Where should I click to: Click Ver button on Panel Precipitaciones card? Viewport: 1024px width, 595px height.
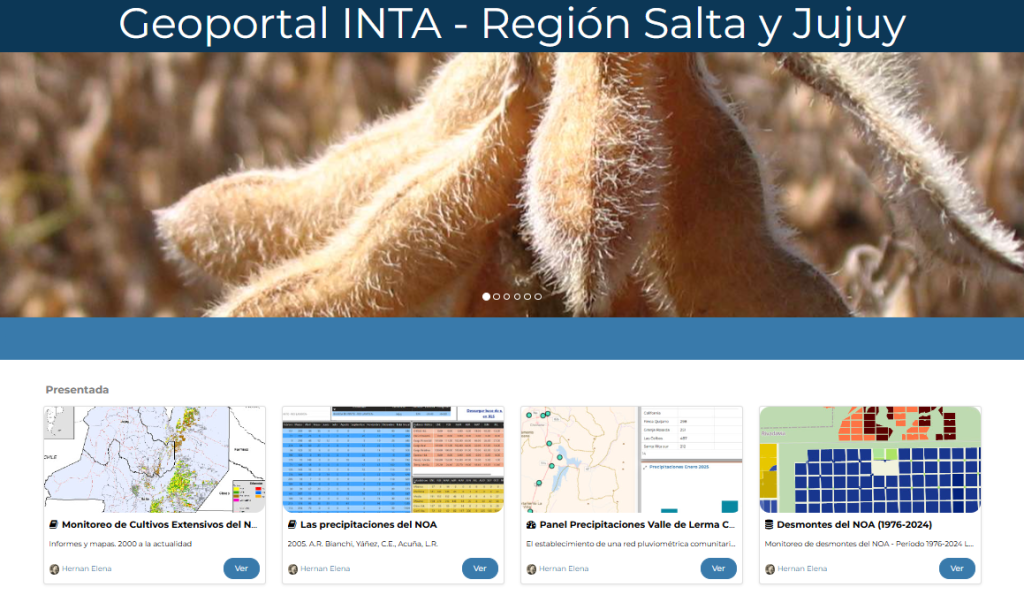coord(718,568)
